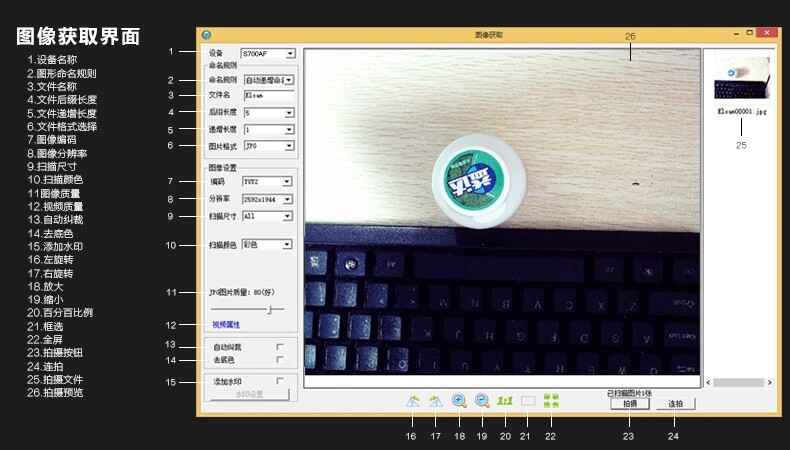Click the disabled 水印设置 button

tap(249, 394)
